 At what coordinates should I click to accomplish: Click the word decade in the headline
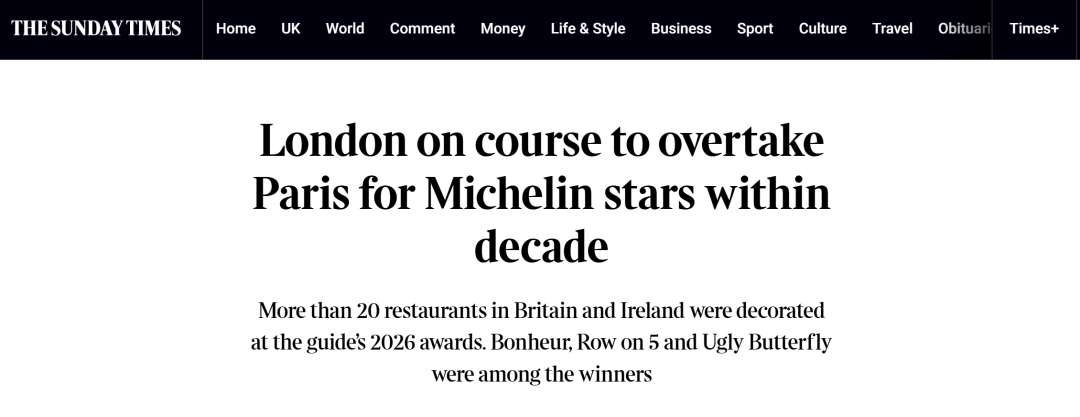(540, 246)
